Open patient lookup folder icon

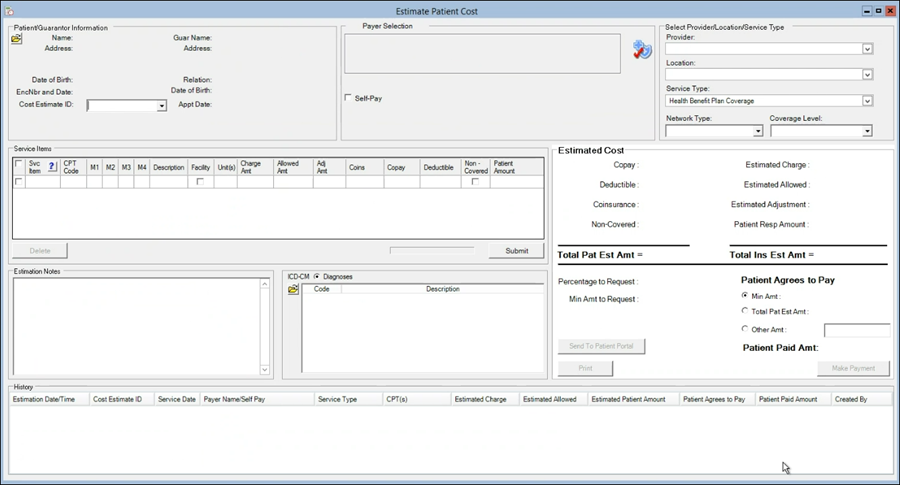pos(16,39)
